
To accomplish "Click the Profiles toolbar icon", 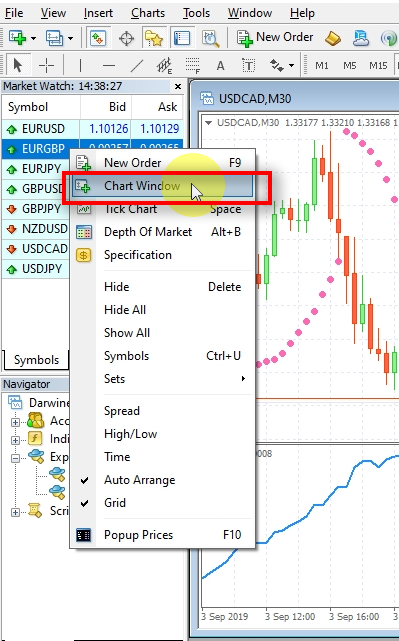I will click(x=54, y=38).
